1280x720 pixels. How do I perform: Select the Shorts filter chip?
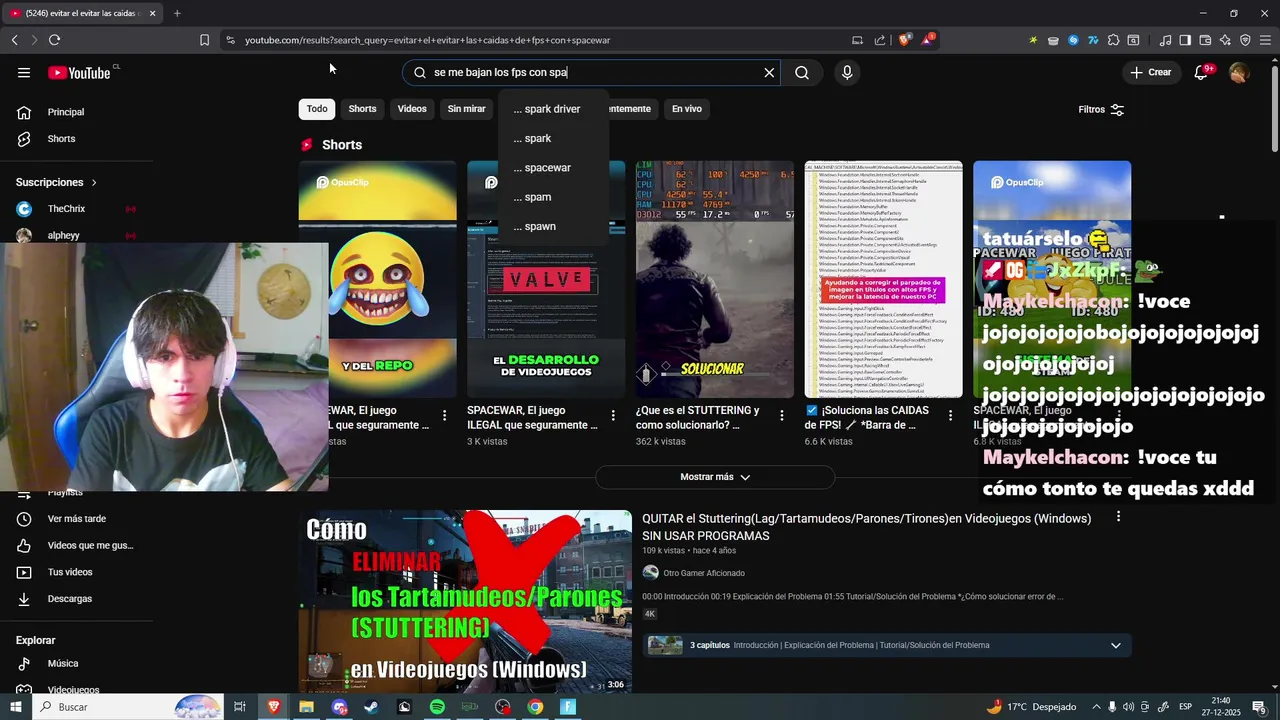(x=362, y=109)
